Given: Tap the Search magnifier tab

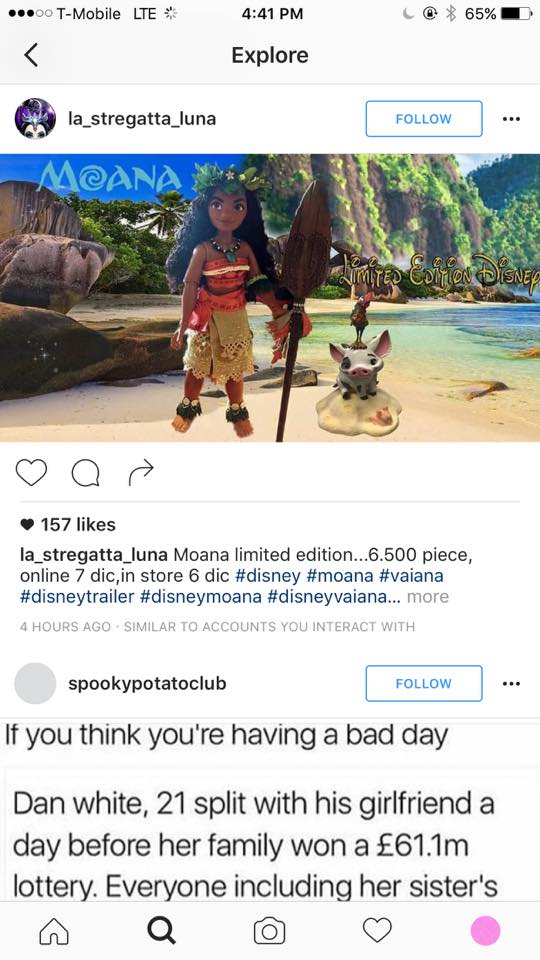Looking at the screenshot, I should tap(162, 931).
